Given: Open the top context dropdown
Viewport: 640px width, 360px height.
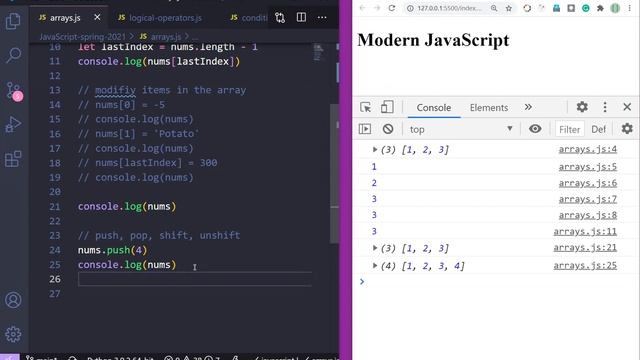Looking at the screenshot, I should tap(461, 129).
